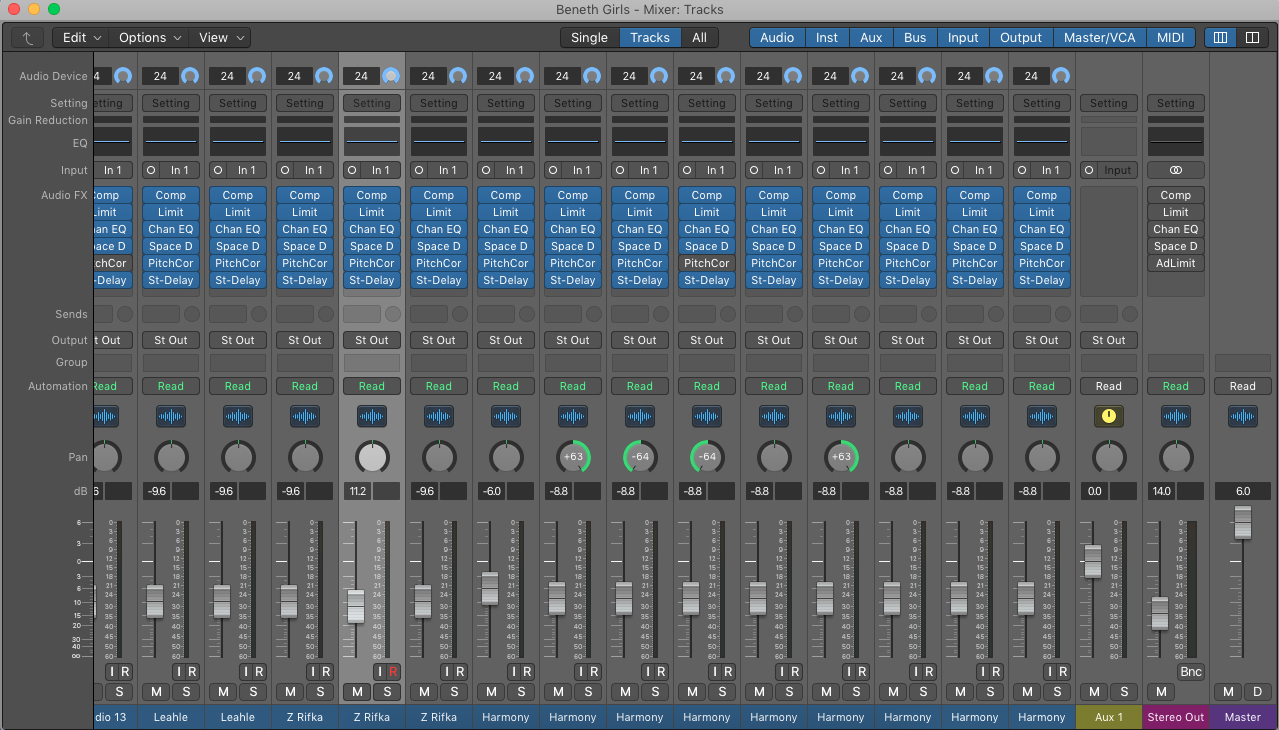Click the Bnc bounce button on Stereo Out

[x=1190, y=672]
